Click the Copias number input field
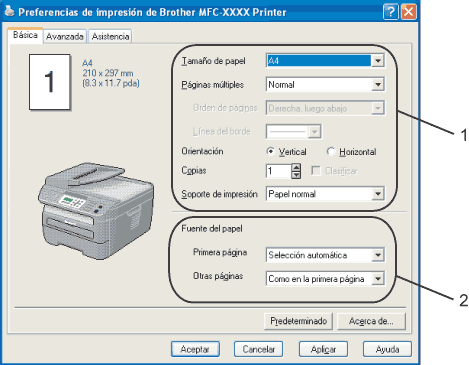Image resolution: width=469 pixels, height=365 pixels. coord(279,171)
